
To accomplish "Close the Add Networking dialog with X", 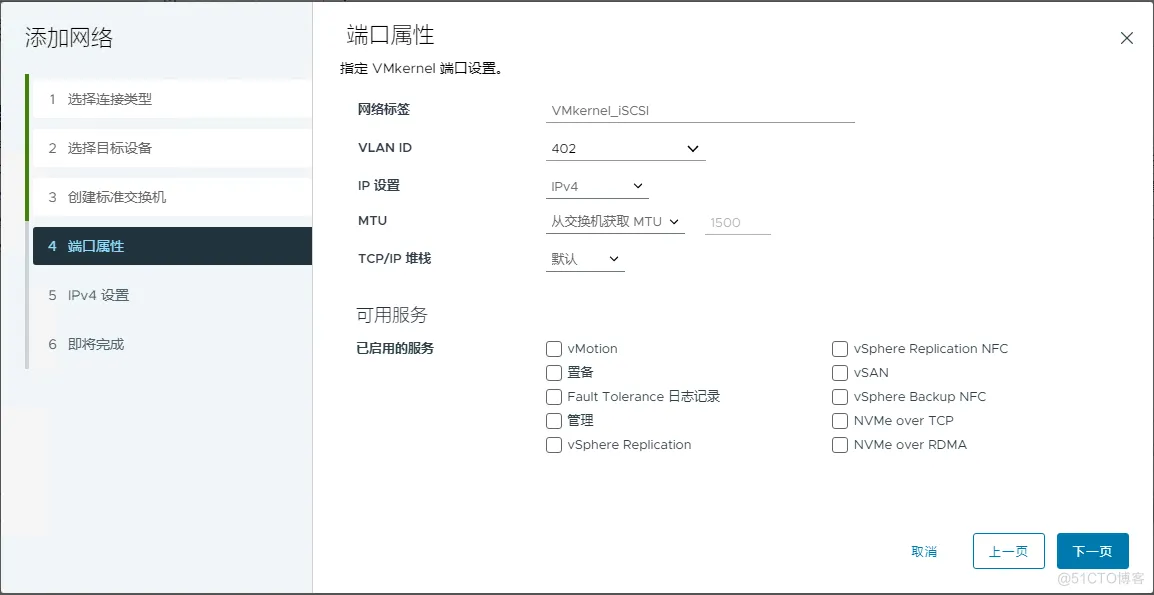I will [x=1126, y=39].
